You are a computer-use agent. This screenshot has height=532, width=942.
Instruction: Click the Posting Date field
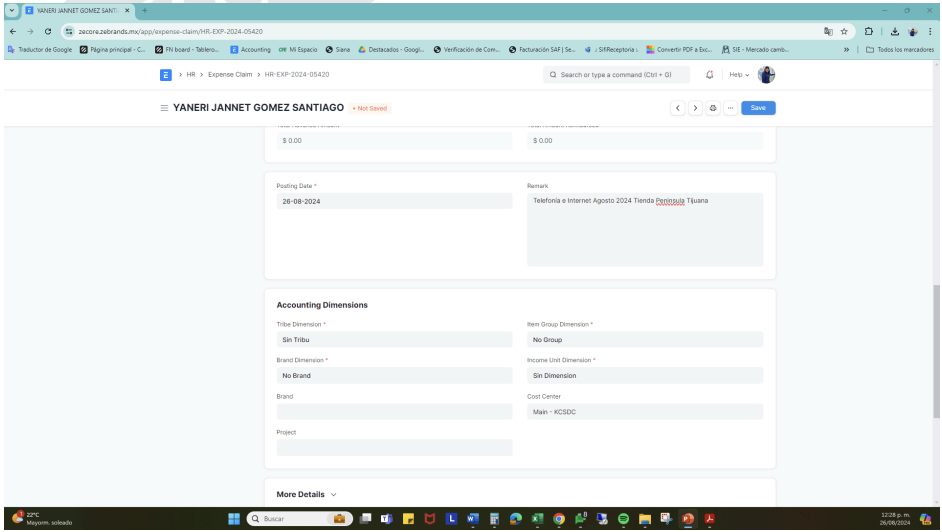394,201
